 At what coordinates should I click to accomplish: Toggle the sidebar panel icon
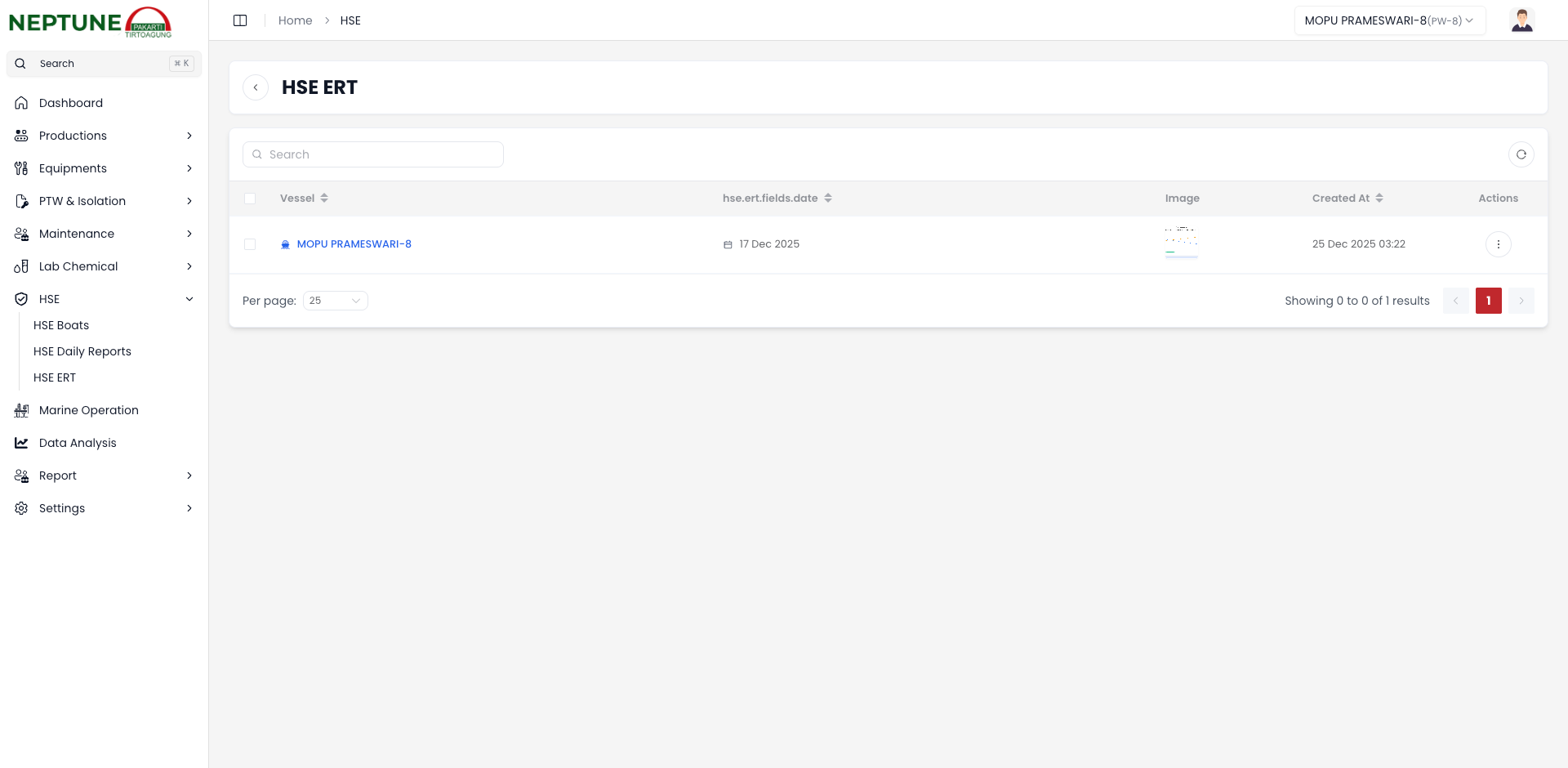click(240, 20)
